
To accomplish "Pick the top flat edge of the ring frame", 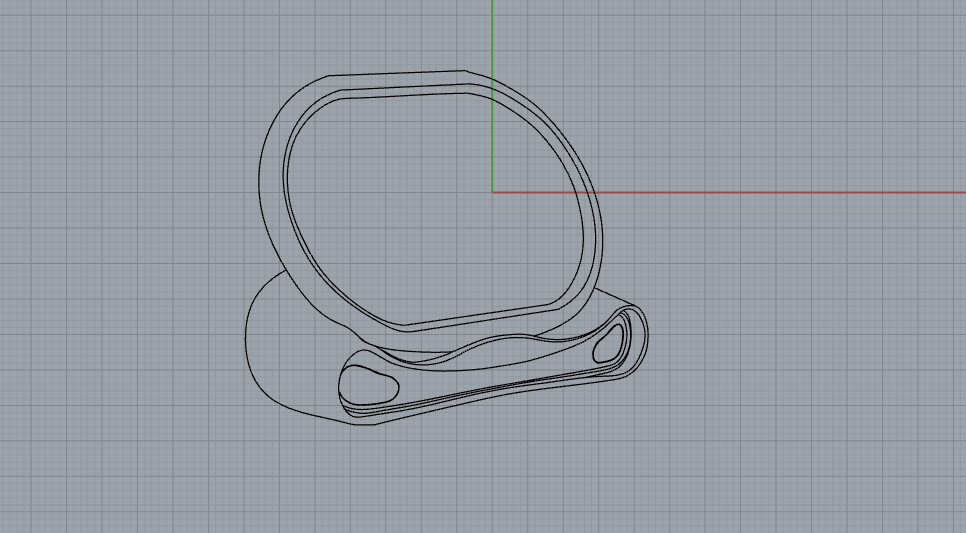I will tap(400, 73).
